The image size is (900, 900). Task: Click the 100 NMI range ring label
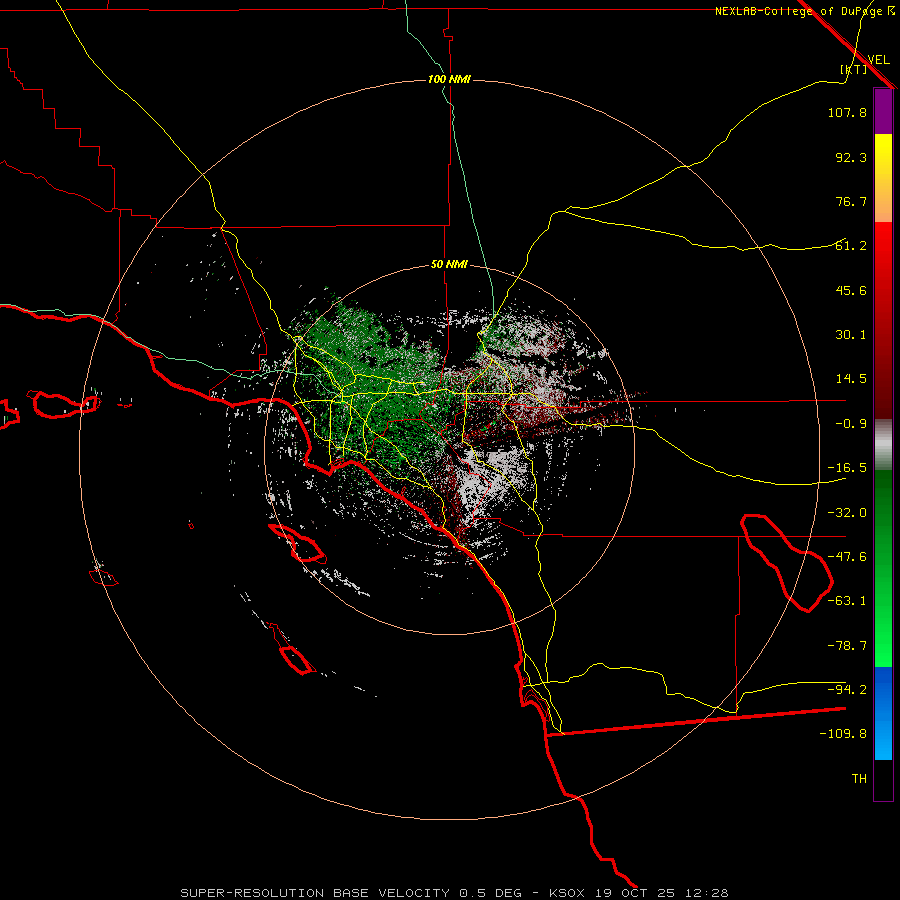click(x=449, y=79)
